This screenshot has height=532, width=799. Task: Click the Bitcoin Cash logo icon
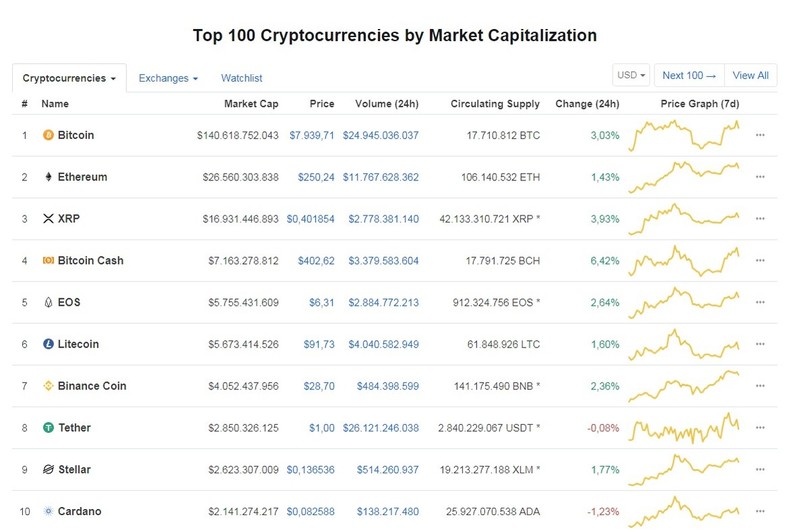tap(48, 260)
